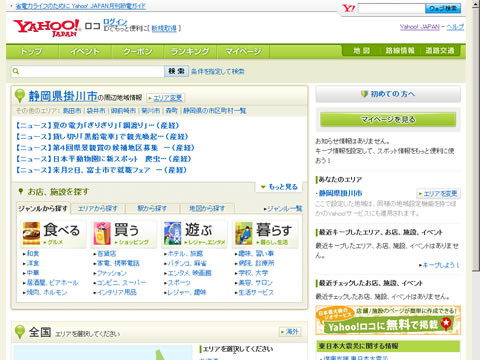Open the イベント tab
This screenshot has width=480, height=360.
[85, 52]
